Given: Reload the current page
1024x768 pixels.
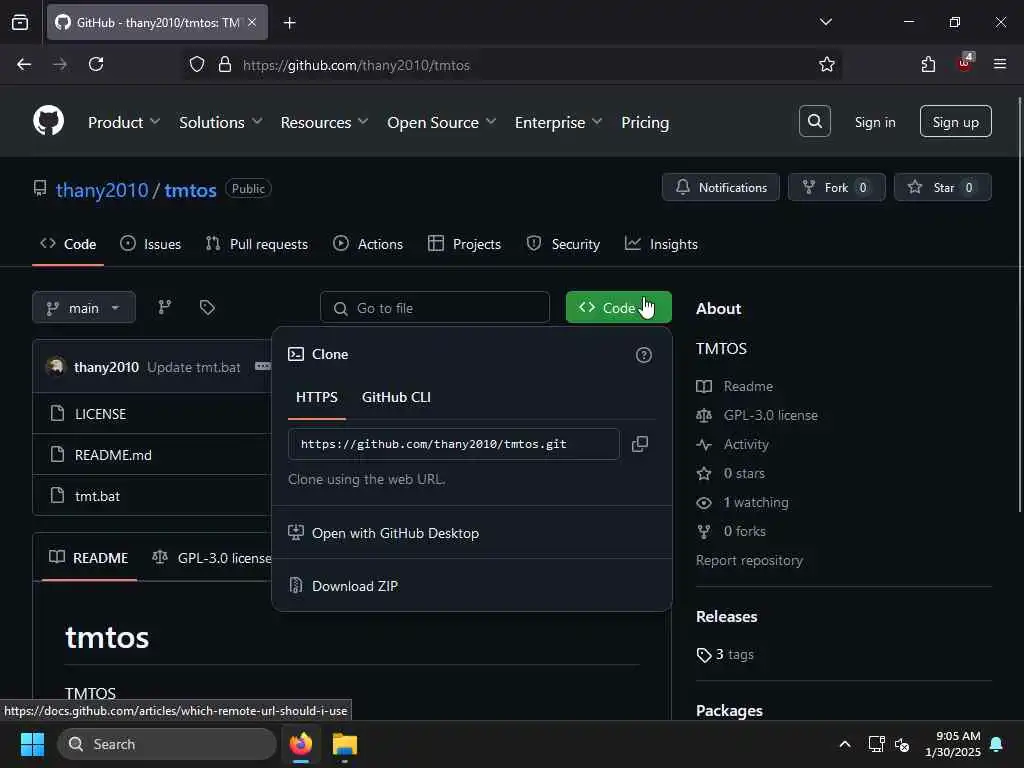Looking at the screenshot, I should pyautogui.click(x=96, y=65).
